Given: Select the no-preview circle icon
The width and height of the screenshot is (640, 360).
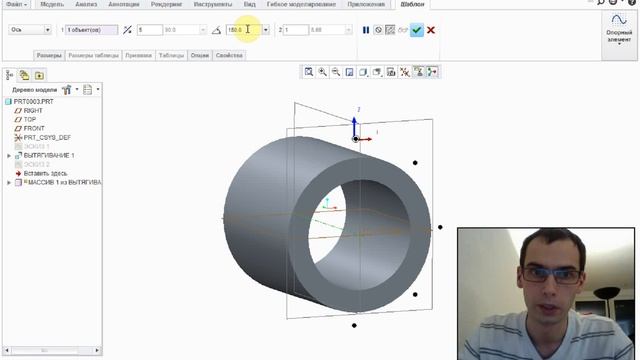Looking at the screenshot, I should [x=378, y=30].
